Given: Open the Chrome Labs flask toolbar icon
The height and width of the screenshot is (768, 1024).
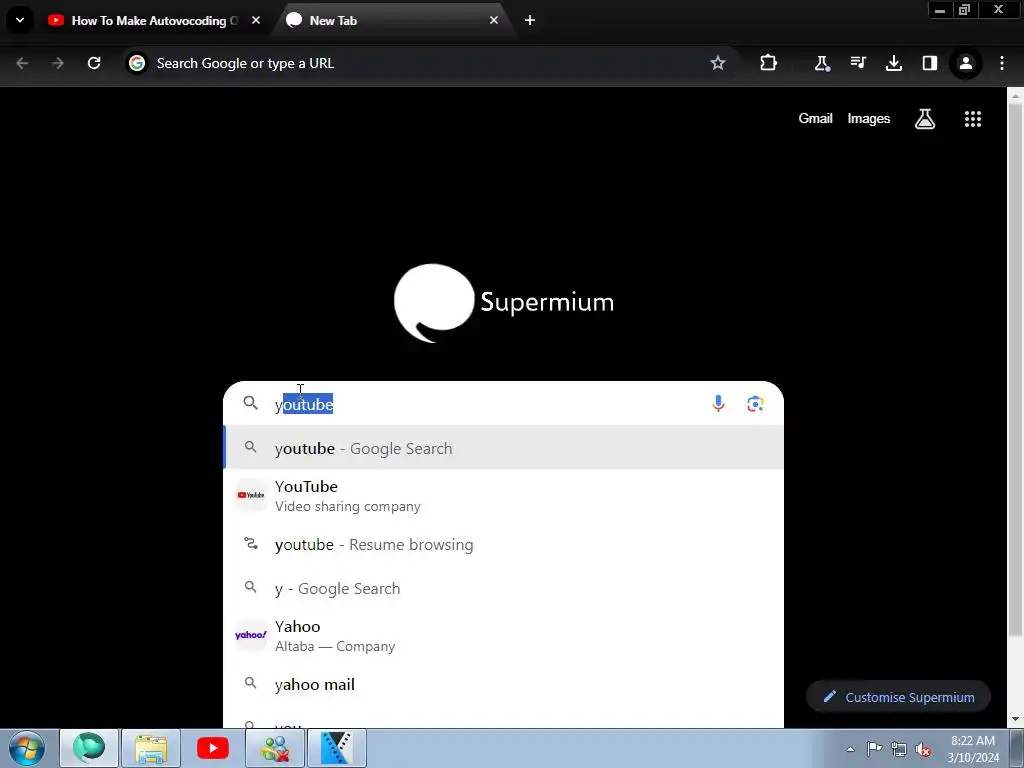Looking at the screenshot, I should (x=822, y=63).
